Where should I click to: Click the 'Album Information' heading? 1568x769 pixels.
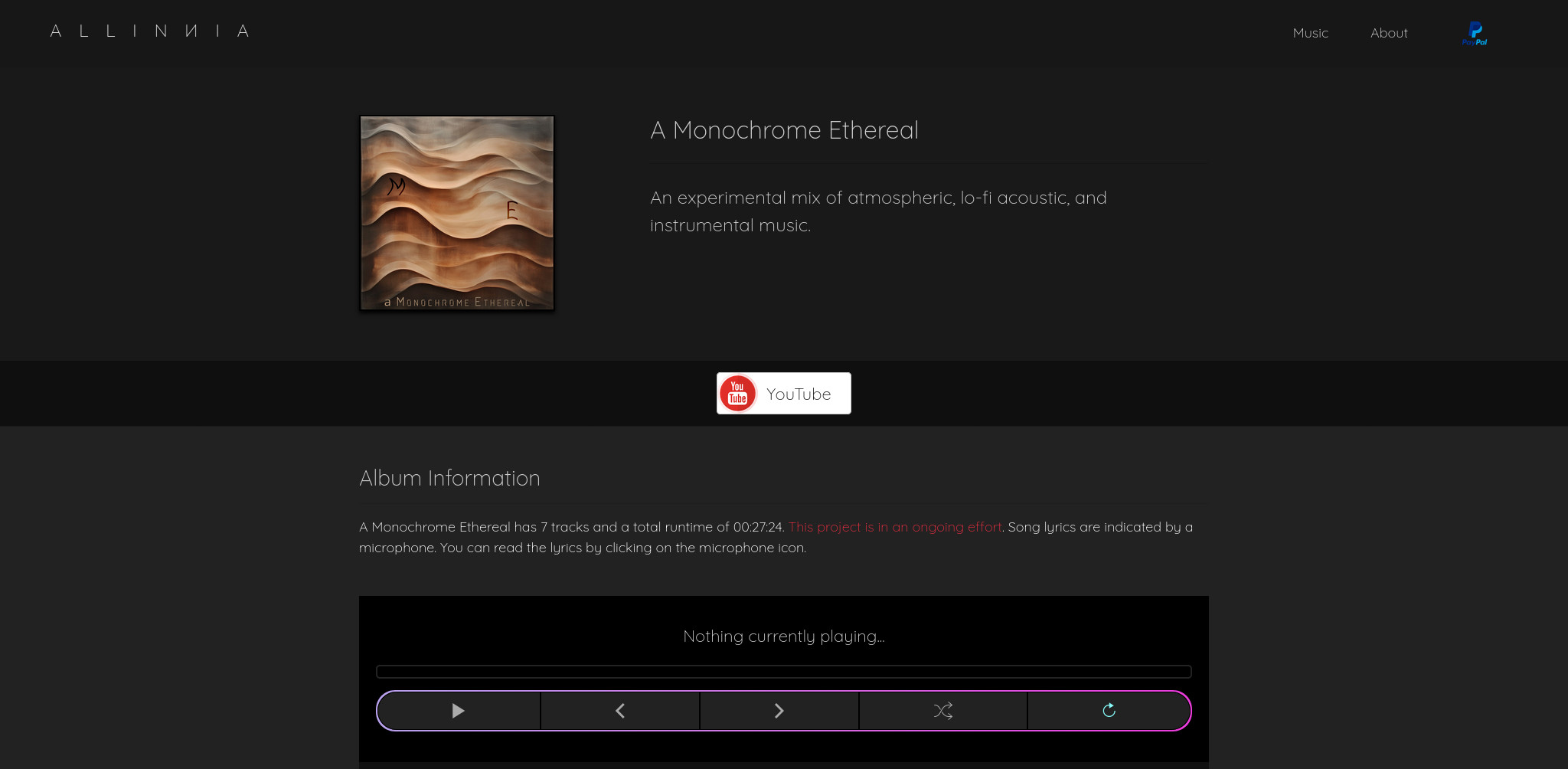coord(449,478)
